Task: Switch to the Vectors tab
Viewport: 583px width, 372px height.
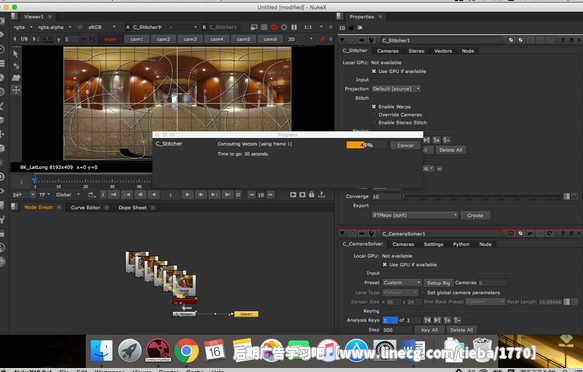Action: [x=443, y=51]
